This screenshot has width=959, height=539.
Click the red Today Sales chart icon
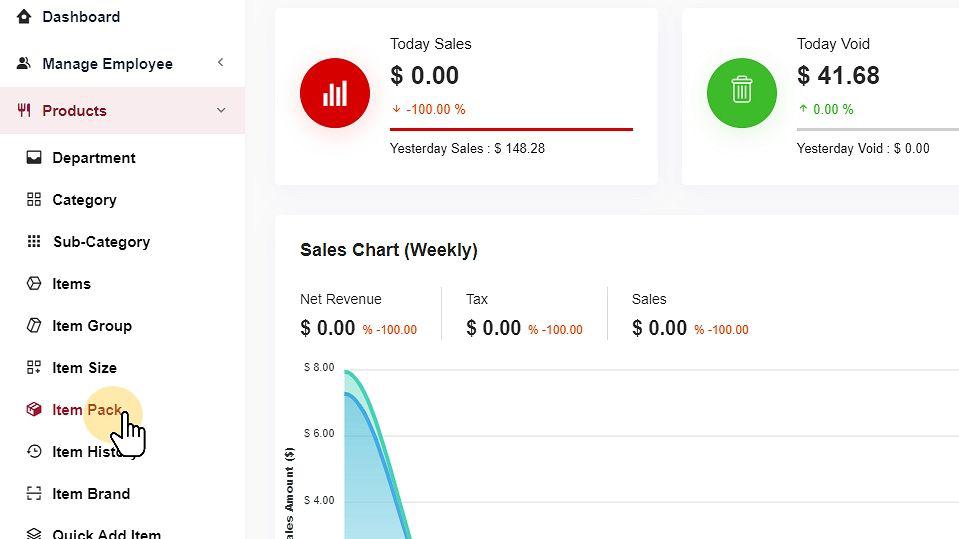pyautogui.click(x=335, y=94)
